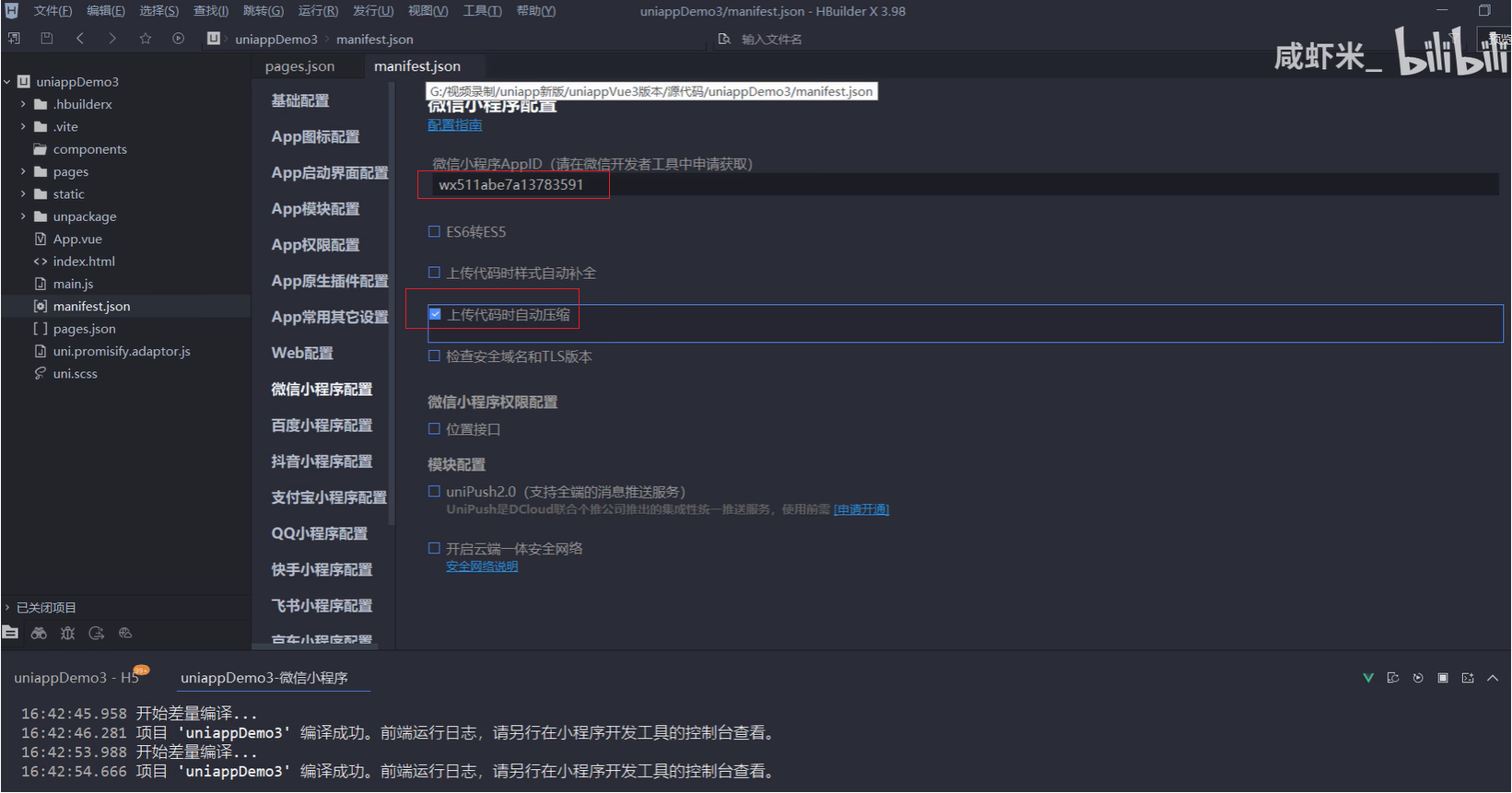Image resolution: width=1512 pixels, height=793 pixels.
Task: Open 申请开通 link for uniPush
Action: click(861, 509)
